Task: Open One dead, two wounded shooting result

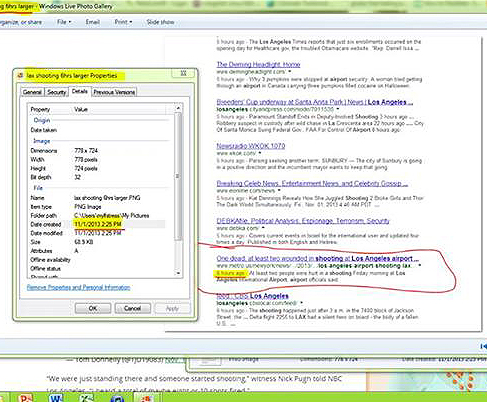Action: (x=318, y=258)
